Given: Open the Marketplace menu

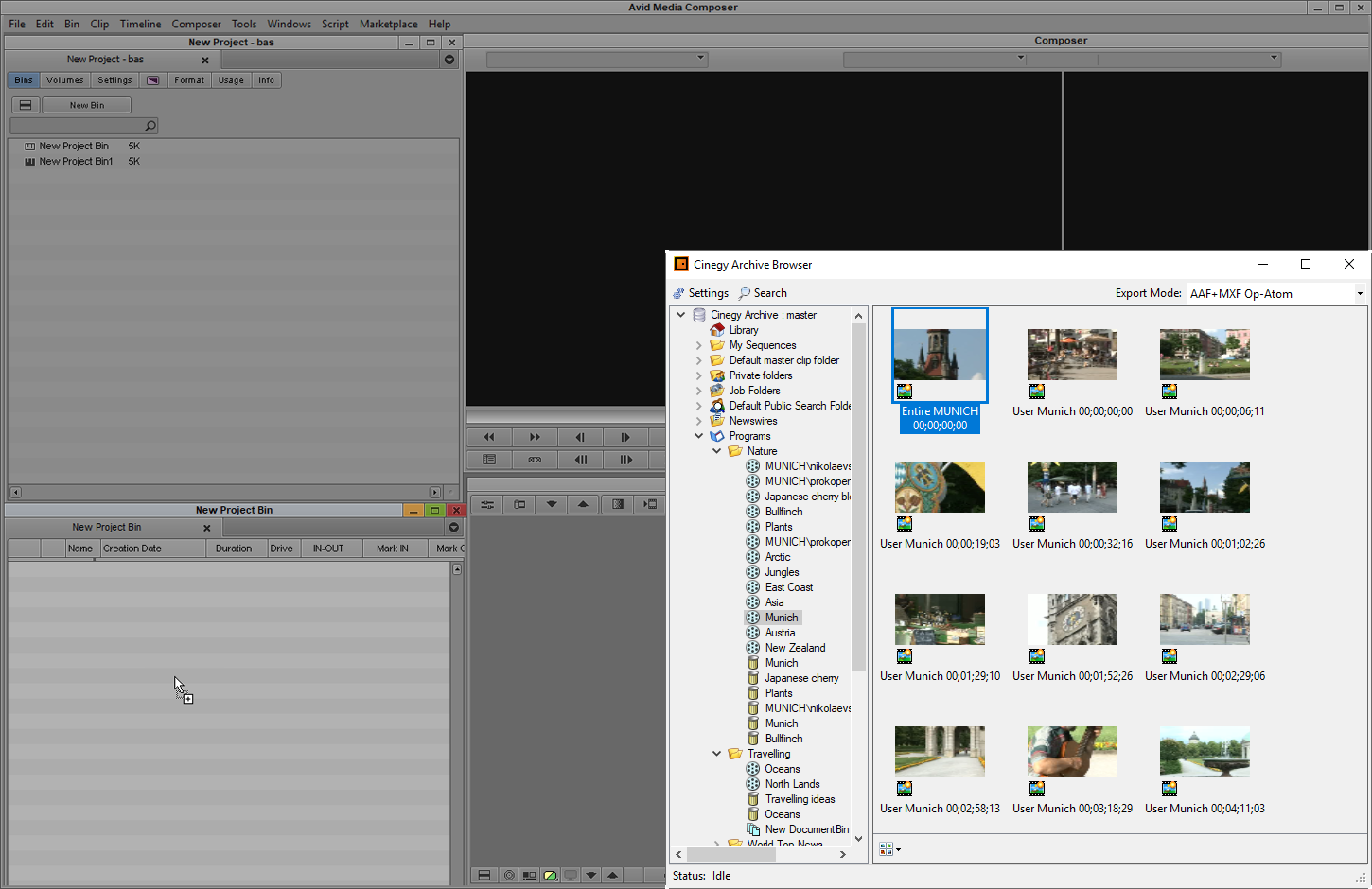Looking at the screenshot, I should coord(388,24).
